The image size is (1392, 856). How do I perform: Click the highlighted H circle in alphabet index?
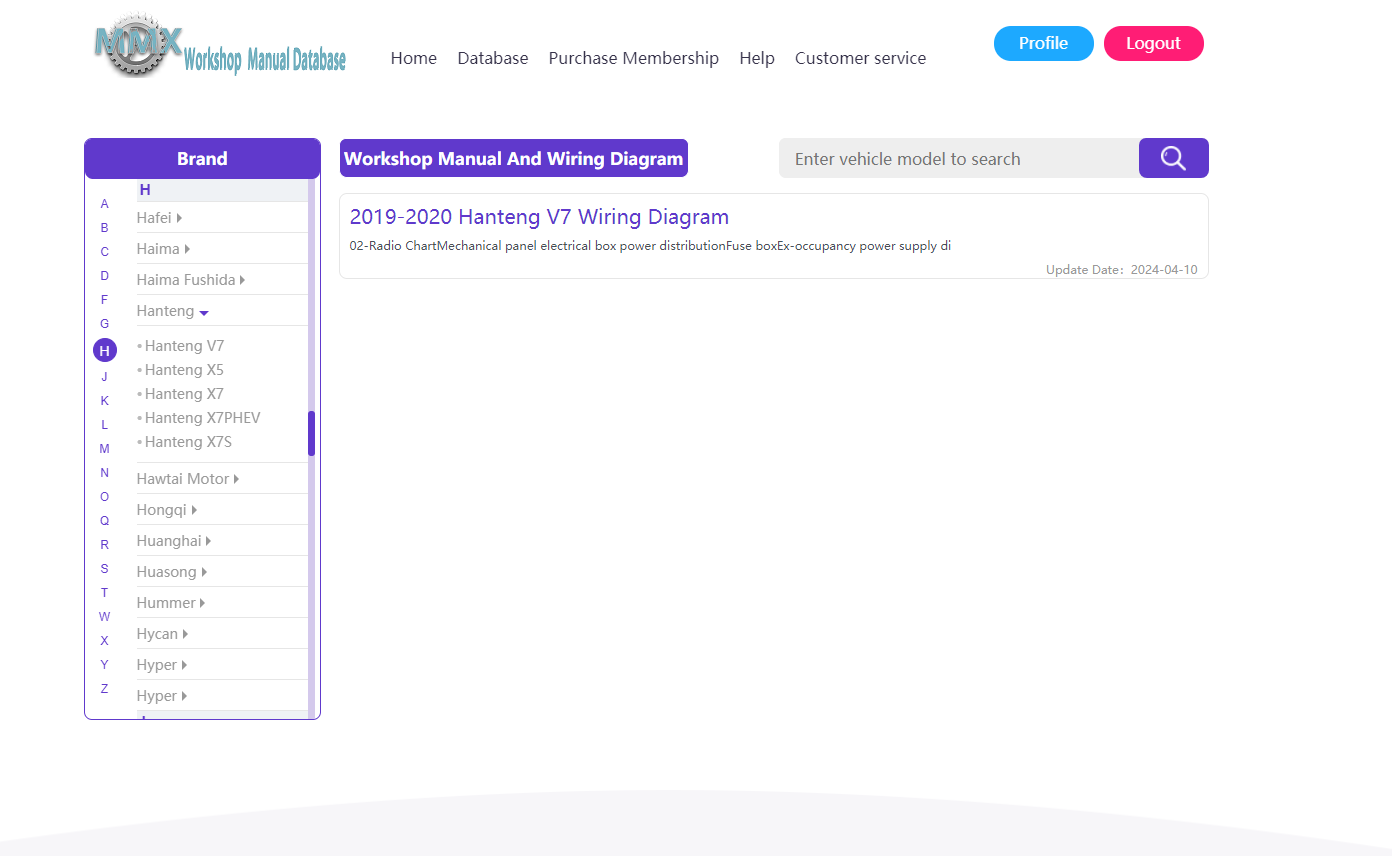point(104,350)
